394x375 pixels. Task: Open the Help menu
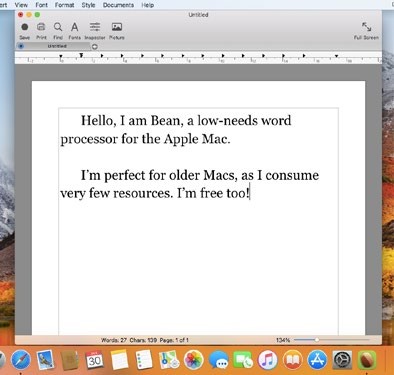(147, 5)
